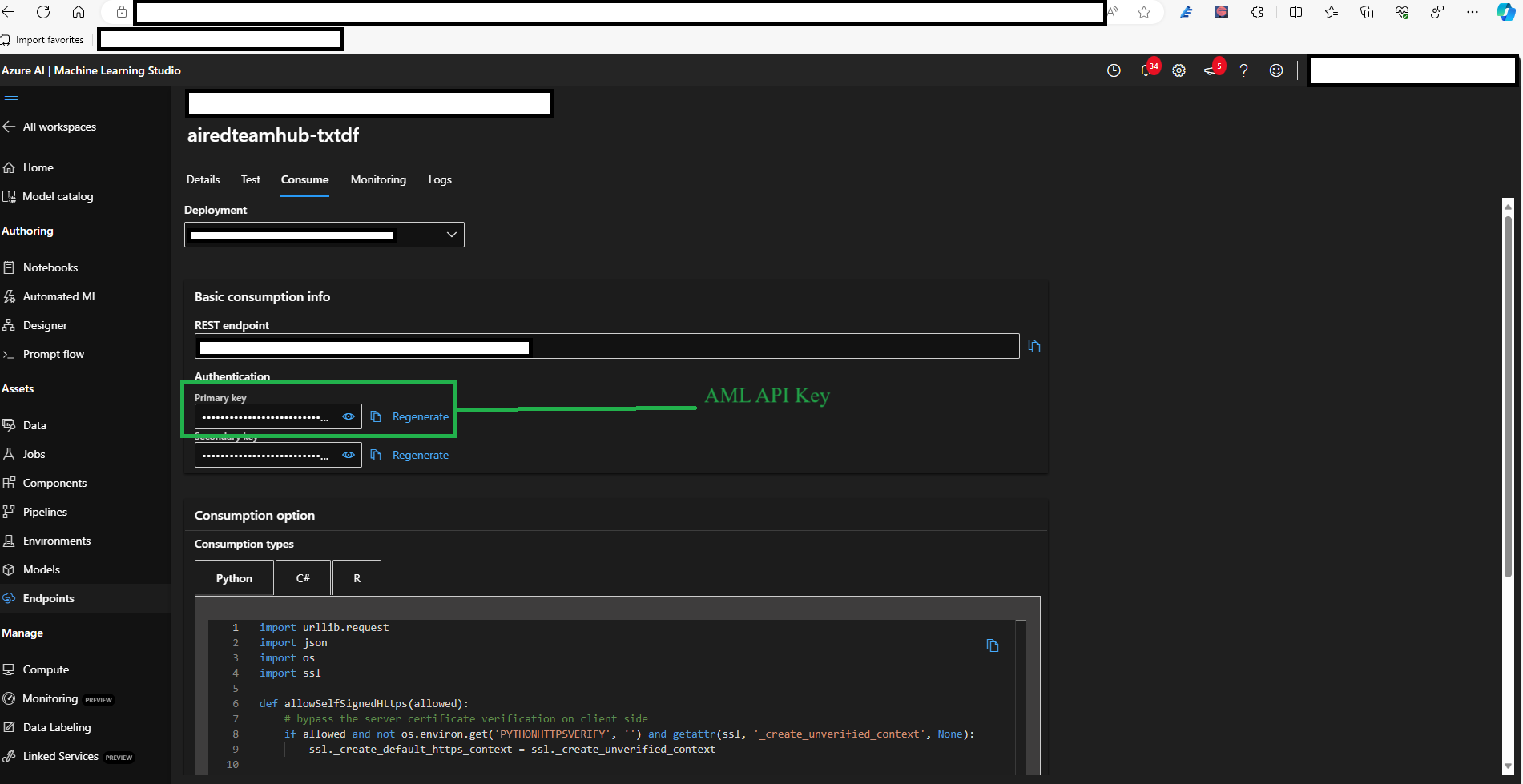
Task: Copy the REST endpoint using the copy icon
Action: [x=1033, y=345]
